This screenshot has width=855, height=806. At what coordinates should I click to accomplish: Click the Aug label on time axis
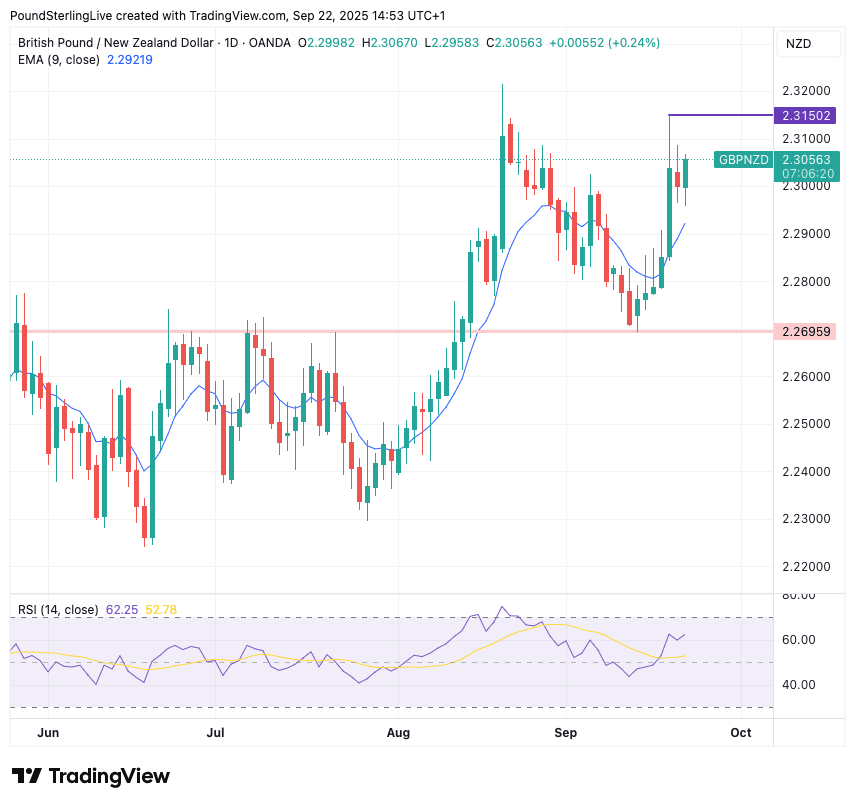click(398, 733)
